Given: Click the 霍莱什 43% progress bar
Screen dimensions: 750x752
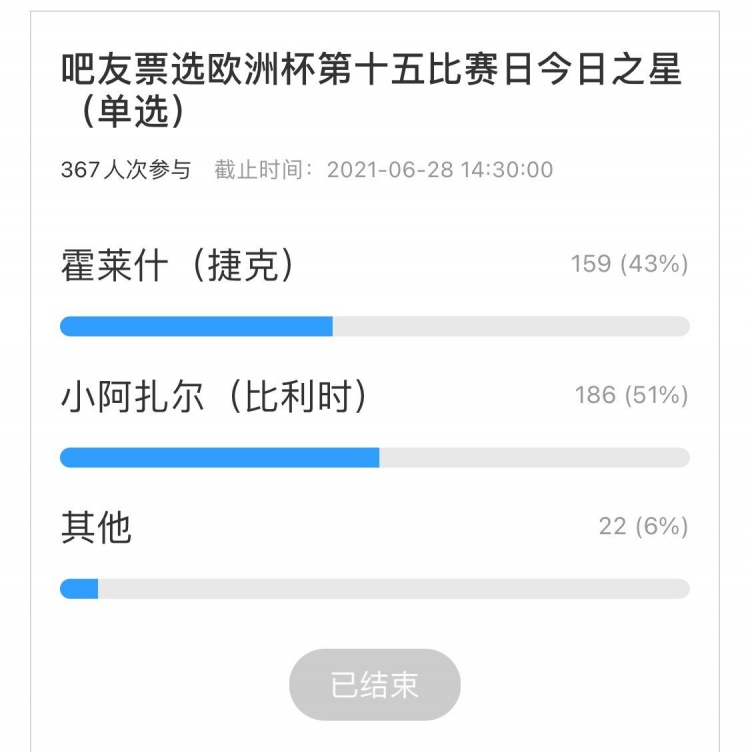Looking at the screenshot, I should click(375, 326).
